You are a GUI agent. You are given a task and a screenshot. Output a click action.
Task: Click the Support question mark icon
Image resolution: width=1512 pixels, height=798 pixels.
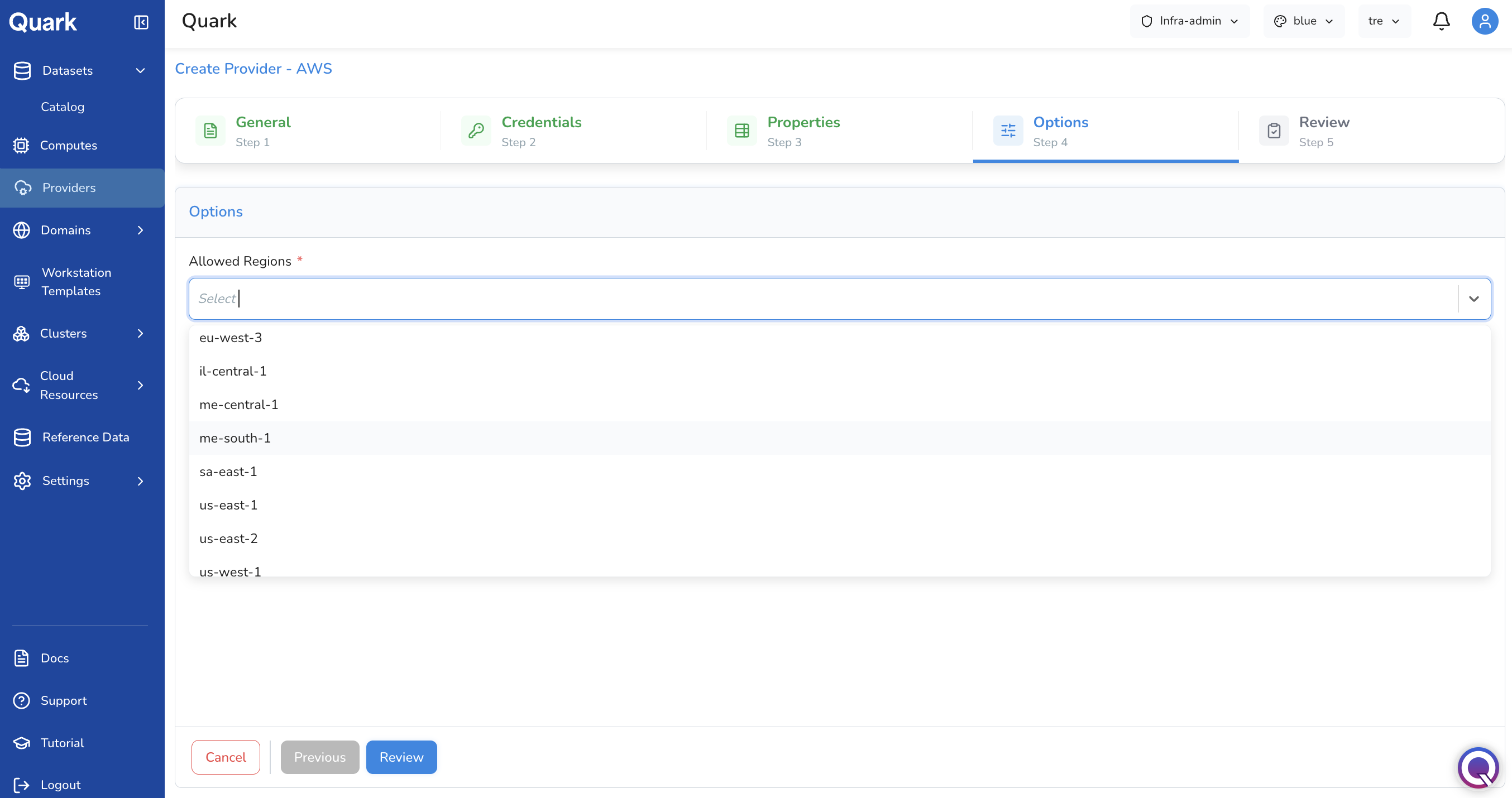point(22,700)
